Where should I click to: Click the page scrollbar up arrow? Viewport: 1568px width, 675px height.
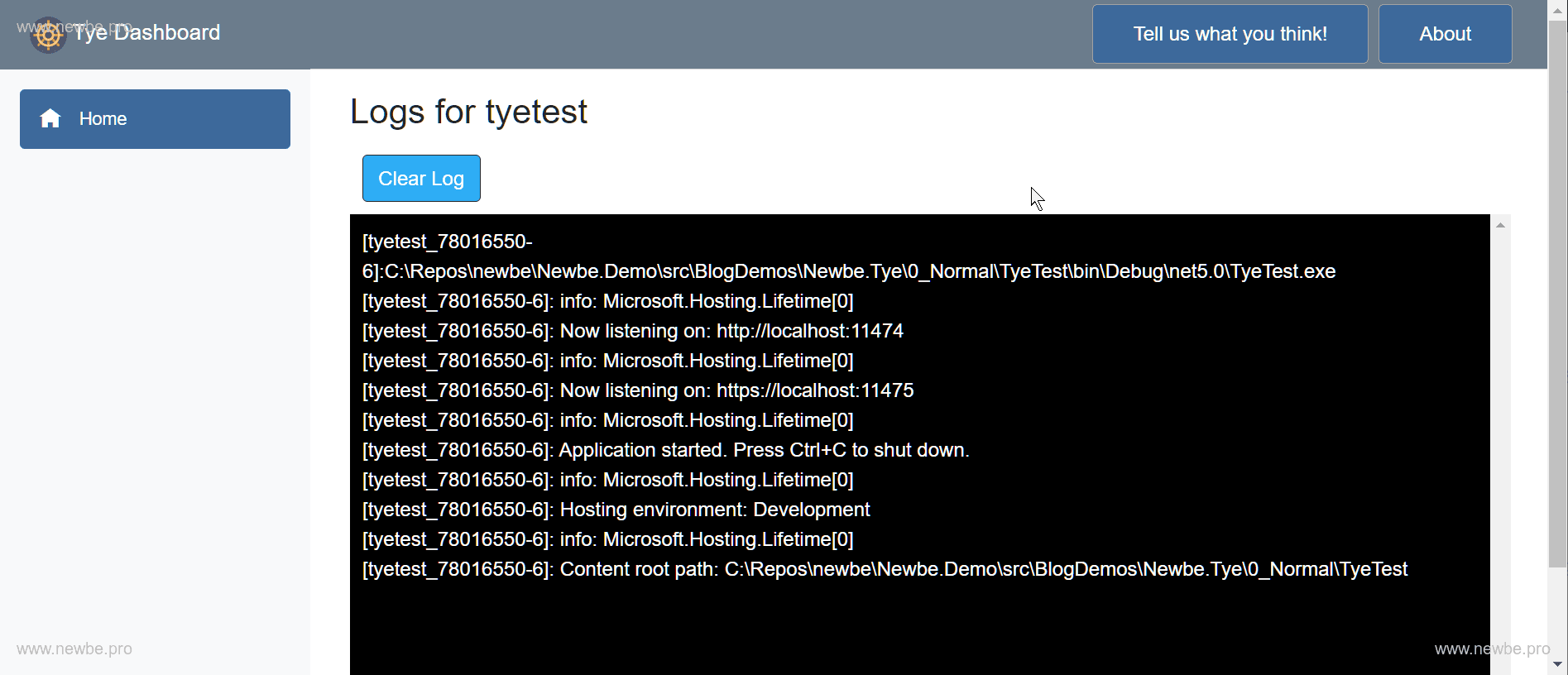[1557, 8]
